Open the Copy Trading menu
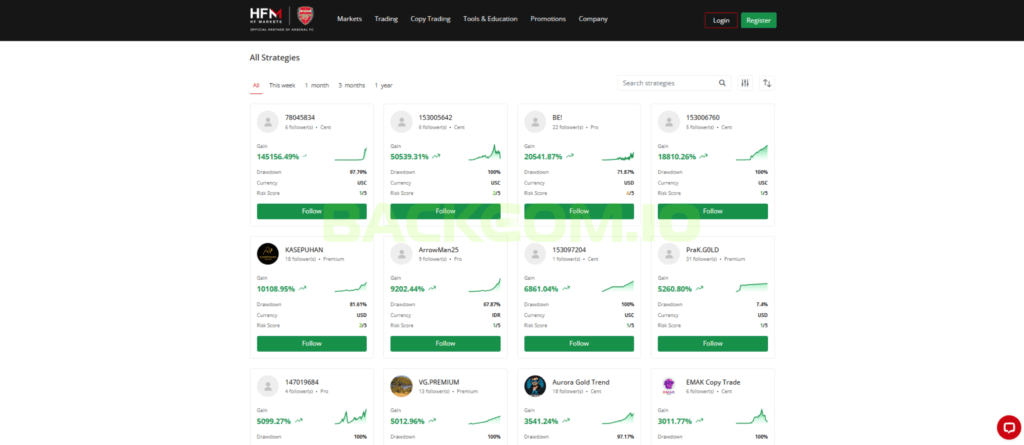This screenshot has height=445, width=1024. pyautogui.click(x=430, y=19)
